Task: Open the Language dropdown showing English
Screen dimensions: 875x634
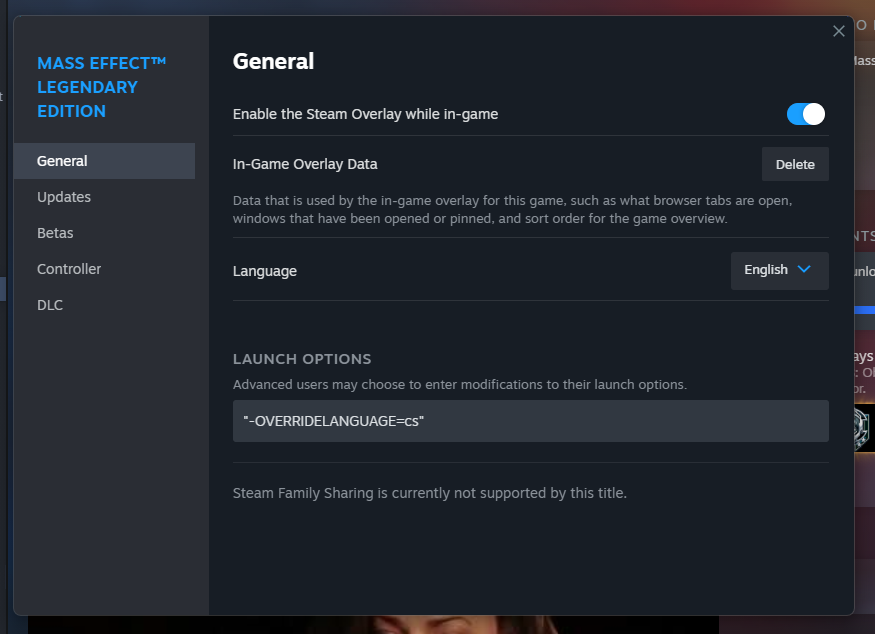Action: [x=779, y=271]
